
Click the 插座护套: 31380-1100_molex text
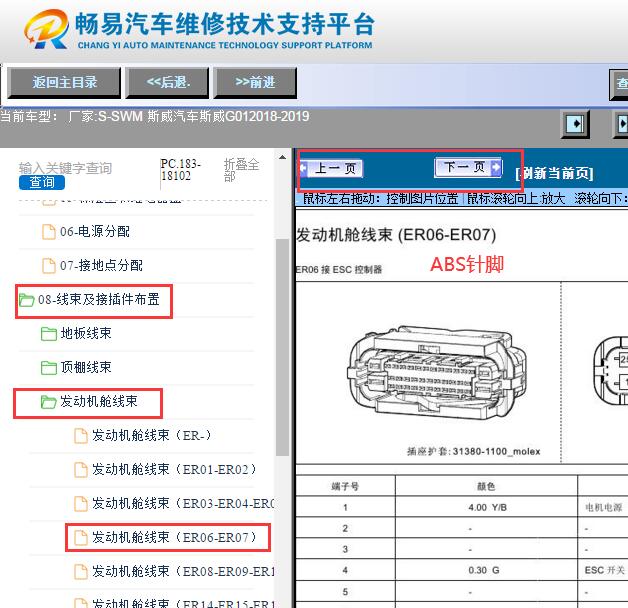[x=473, y=451]
